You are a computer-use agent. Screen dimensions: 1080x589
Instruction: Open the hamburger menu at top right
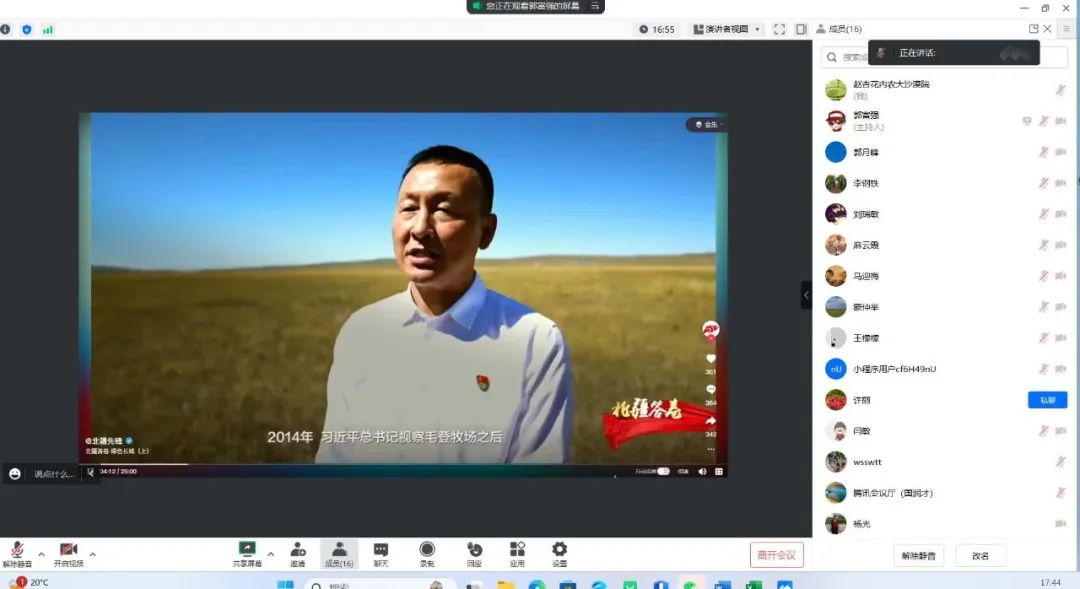[x=1067, y=29]
